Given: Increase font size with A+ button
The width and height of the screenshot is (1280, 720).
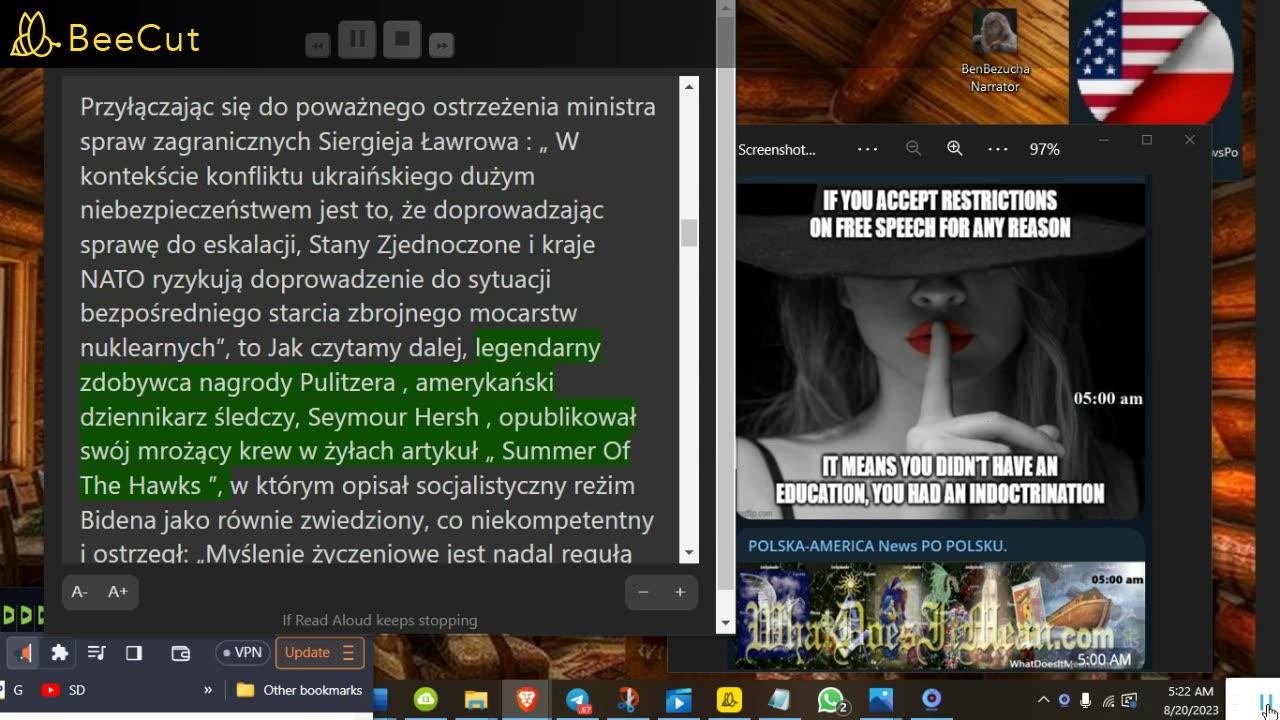Looking at the screenshot, I should (x=118, y=592).
